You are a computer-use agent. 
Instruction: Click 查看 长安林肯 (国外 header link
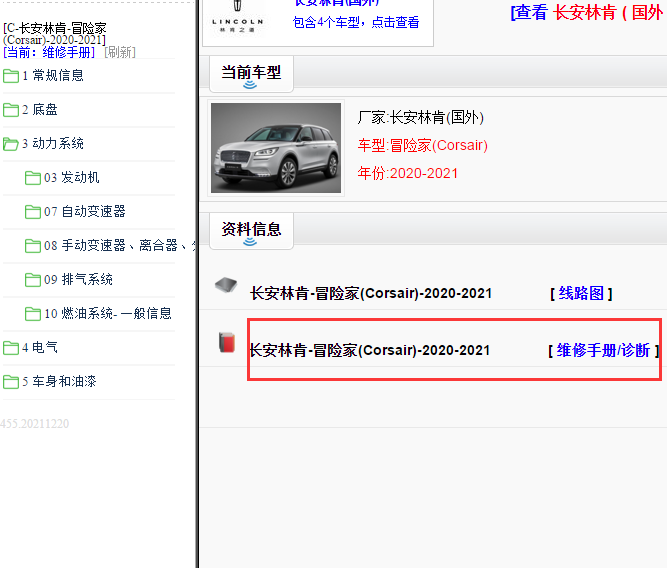click(x=588, y=12)
